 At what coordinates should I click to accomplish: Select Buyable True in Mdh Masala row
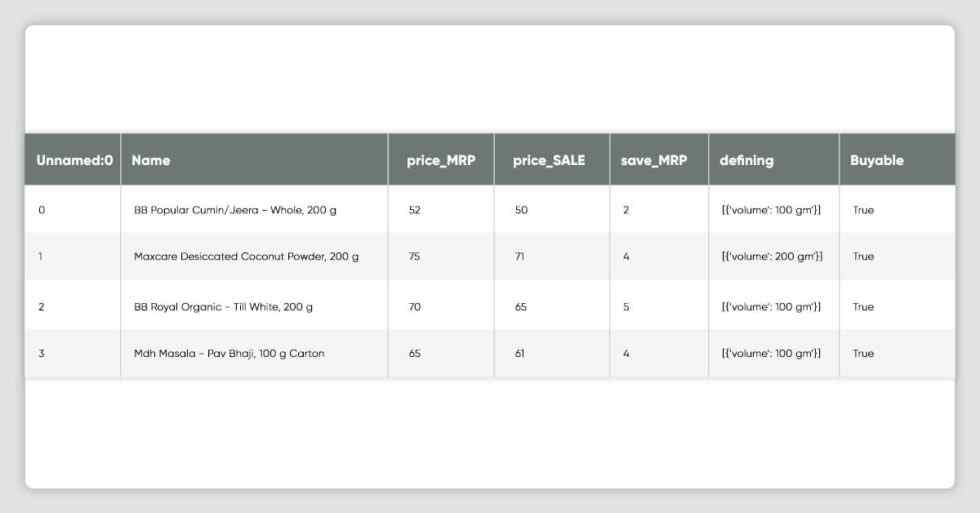tap(863, 353)
